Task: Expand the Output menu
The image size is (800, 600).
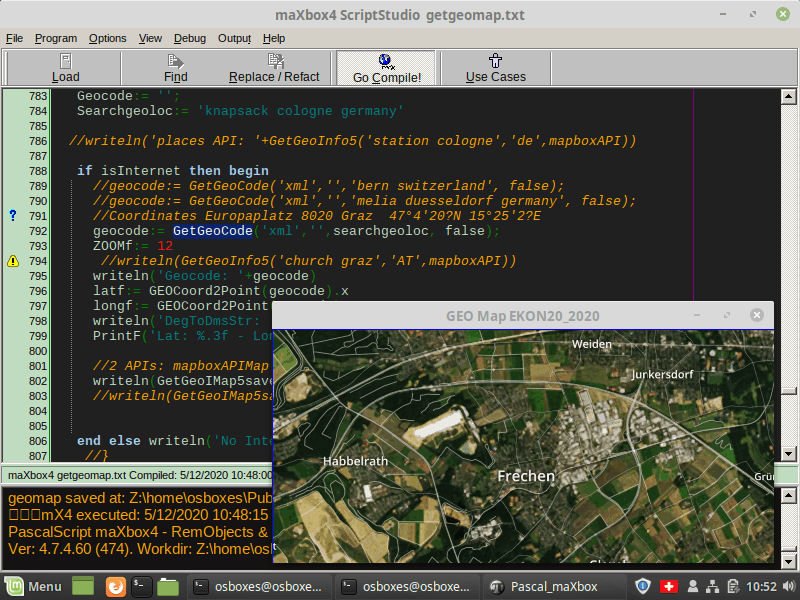Action: [234, 38]
